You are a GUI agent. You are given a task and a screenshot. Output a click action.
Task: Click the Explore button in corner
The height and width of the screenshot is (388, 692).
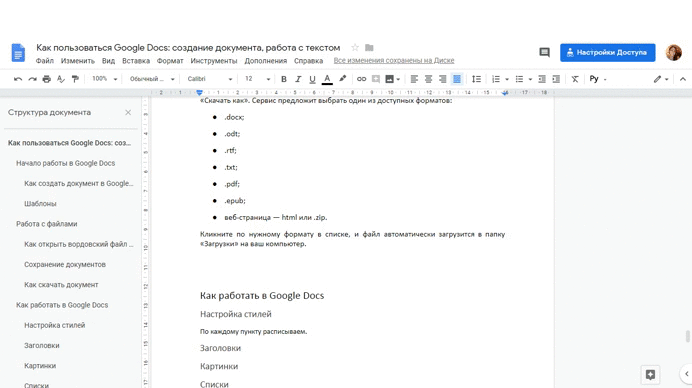(x=650, y=375)
